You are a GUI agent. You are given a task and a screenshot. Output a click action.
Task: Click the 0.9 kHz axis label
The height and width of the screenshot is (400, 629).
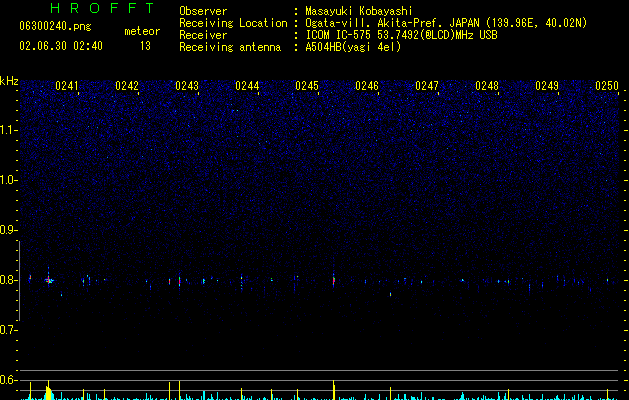click(x=8, y=230)
